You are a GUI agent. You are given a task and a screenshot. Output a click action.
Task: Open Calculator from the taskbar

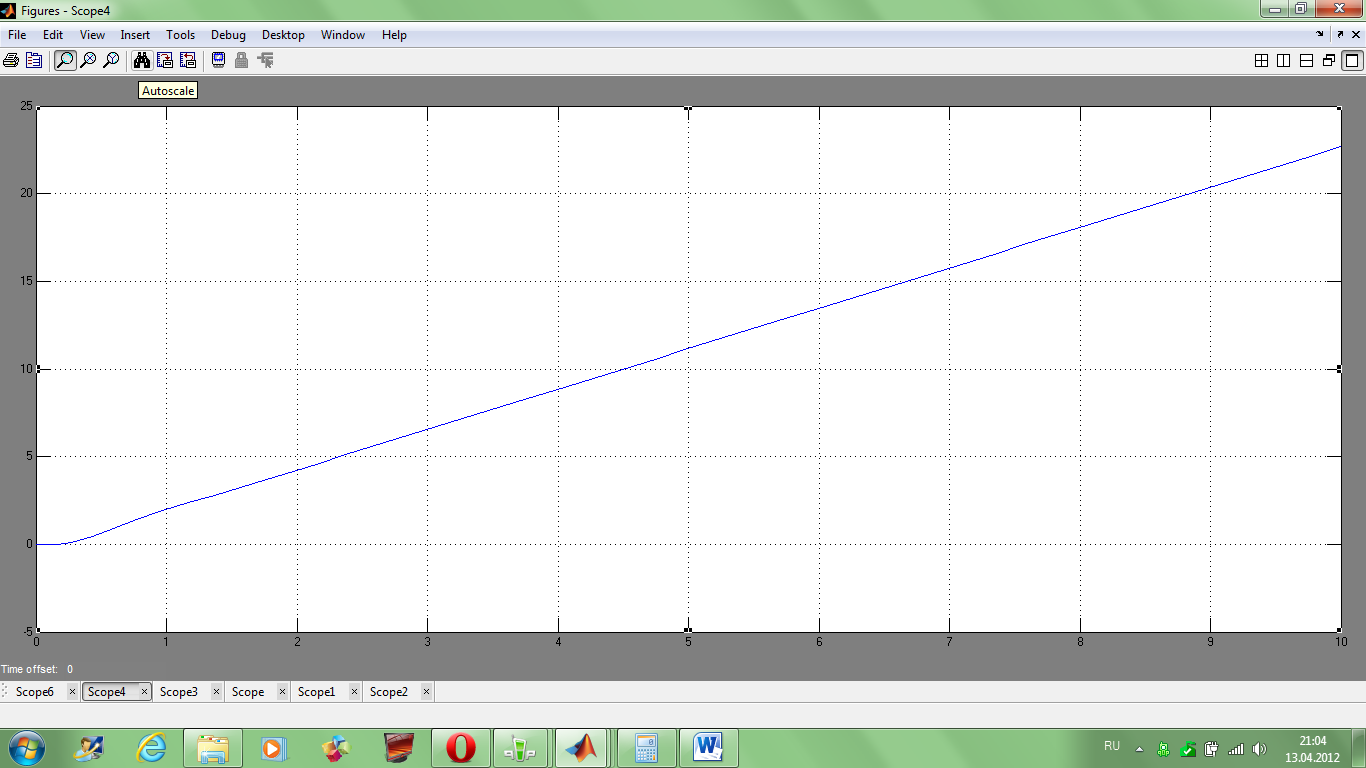(x=646, y=747)
